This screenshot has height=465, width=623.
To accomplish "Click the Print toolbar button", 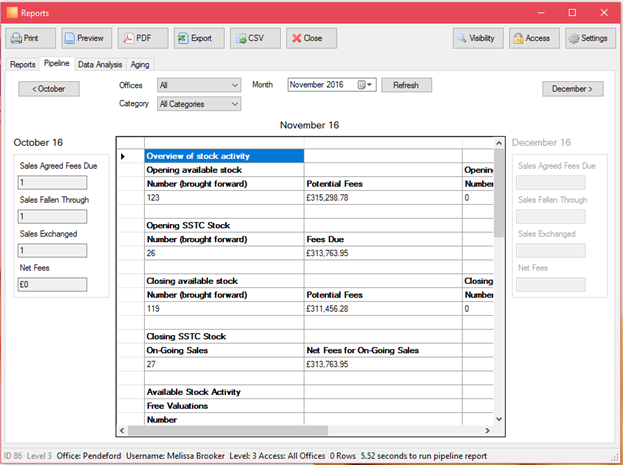I will (x=31, y=38).
